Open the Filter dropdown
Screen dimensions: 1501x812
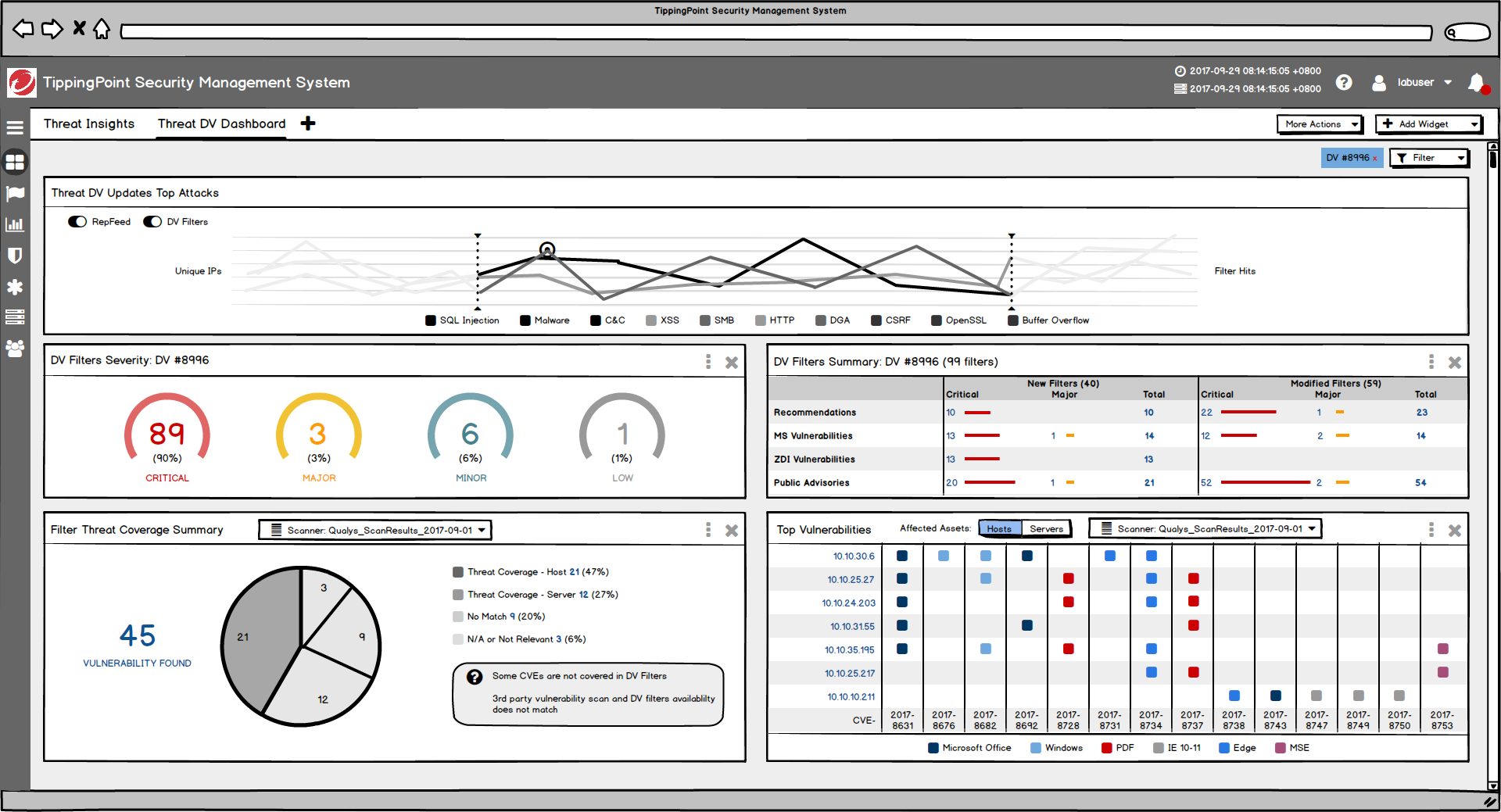pyautogui.click(x=1429, y=158)
